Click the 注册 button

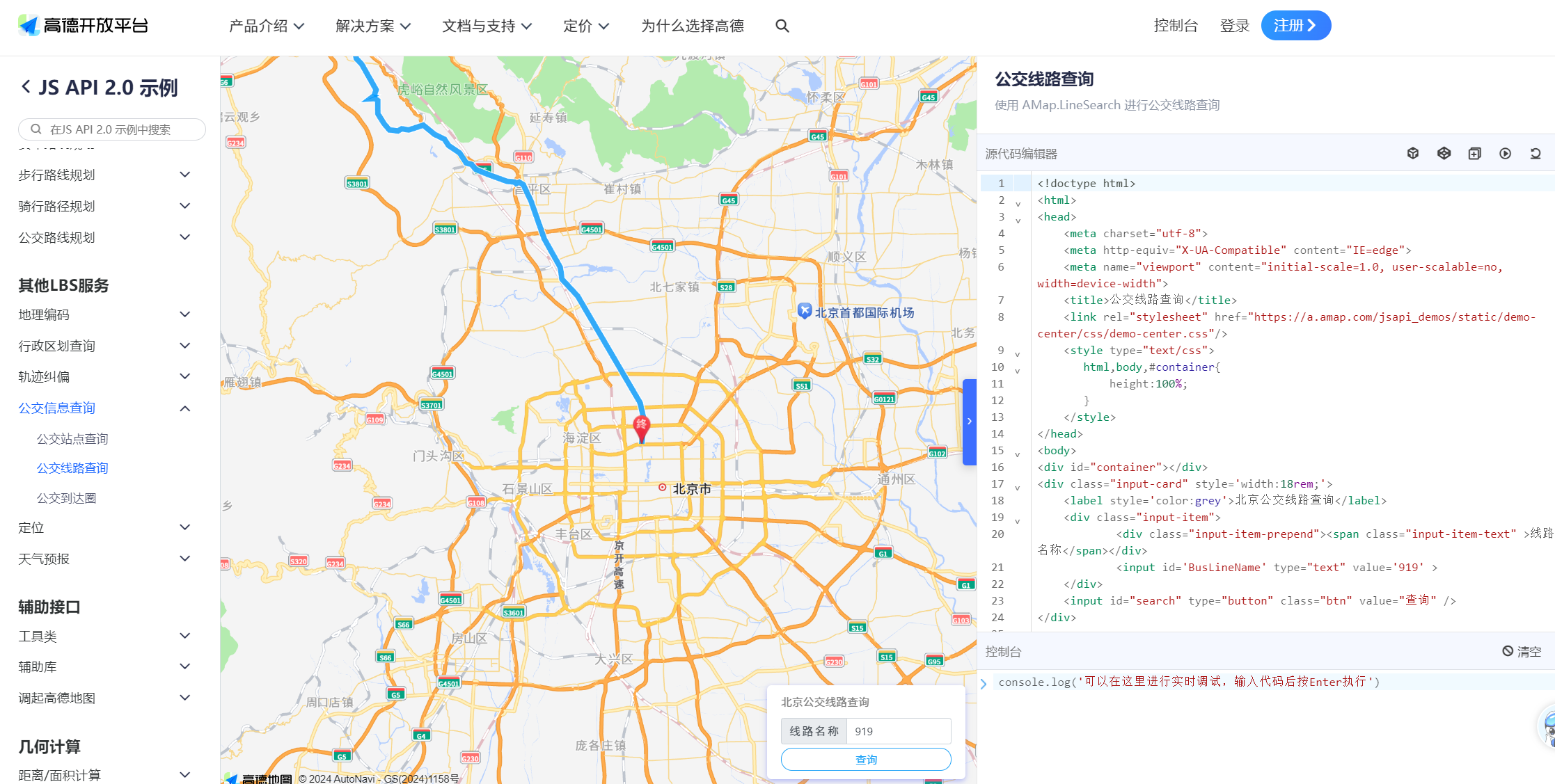1295,26
